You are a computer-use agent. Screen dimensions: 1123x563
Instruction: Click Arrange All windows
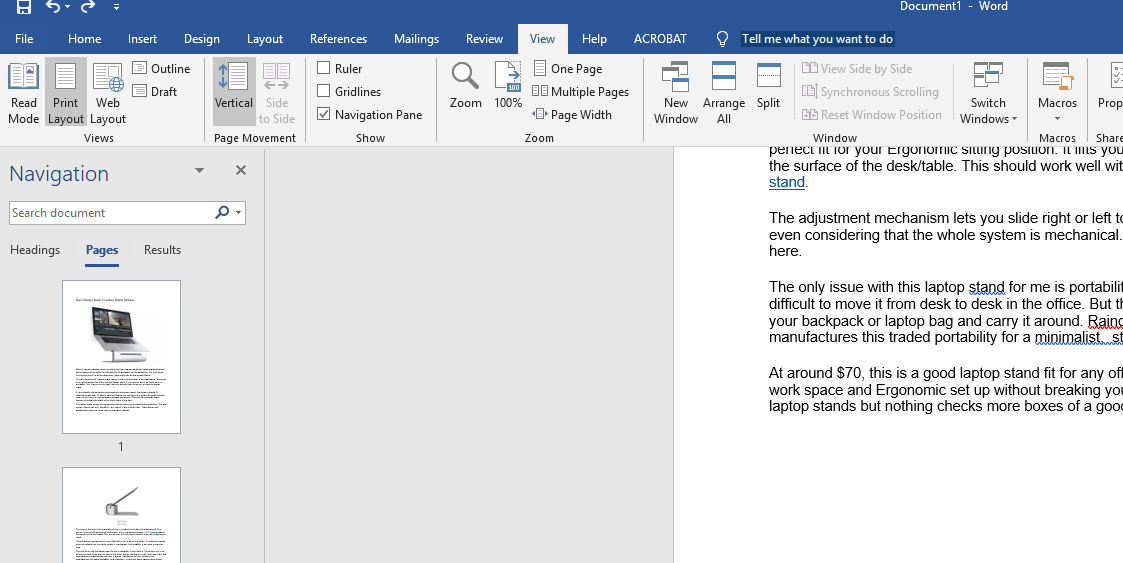[723, 93]
